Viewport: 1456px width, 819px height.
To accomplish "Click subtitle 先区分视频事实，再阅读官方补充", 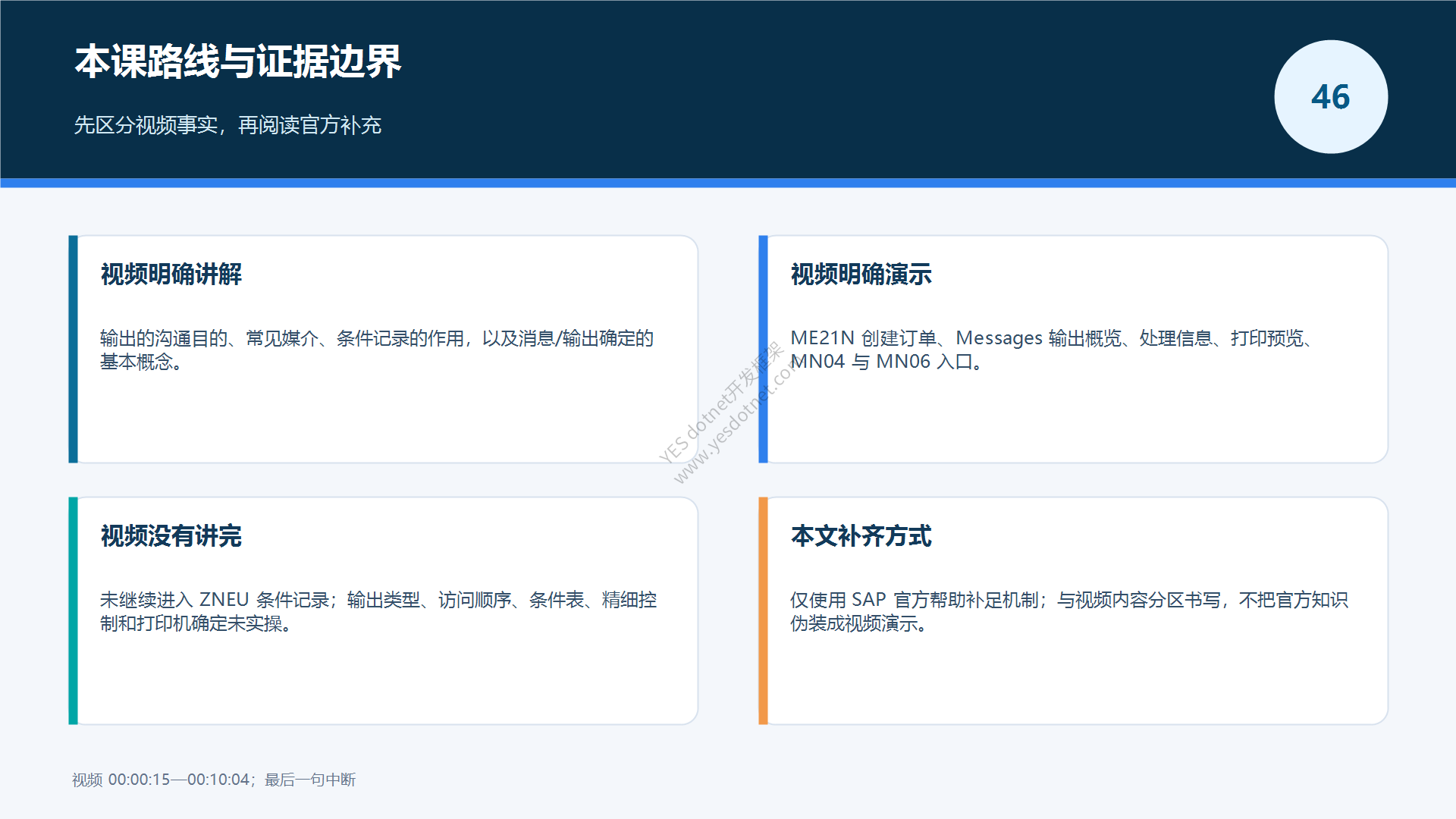I will (227, 125).
